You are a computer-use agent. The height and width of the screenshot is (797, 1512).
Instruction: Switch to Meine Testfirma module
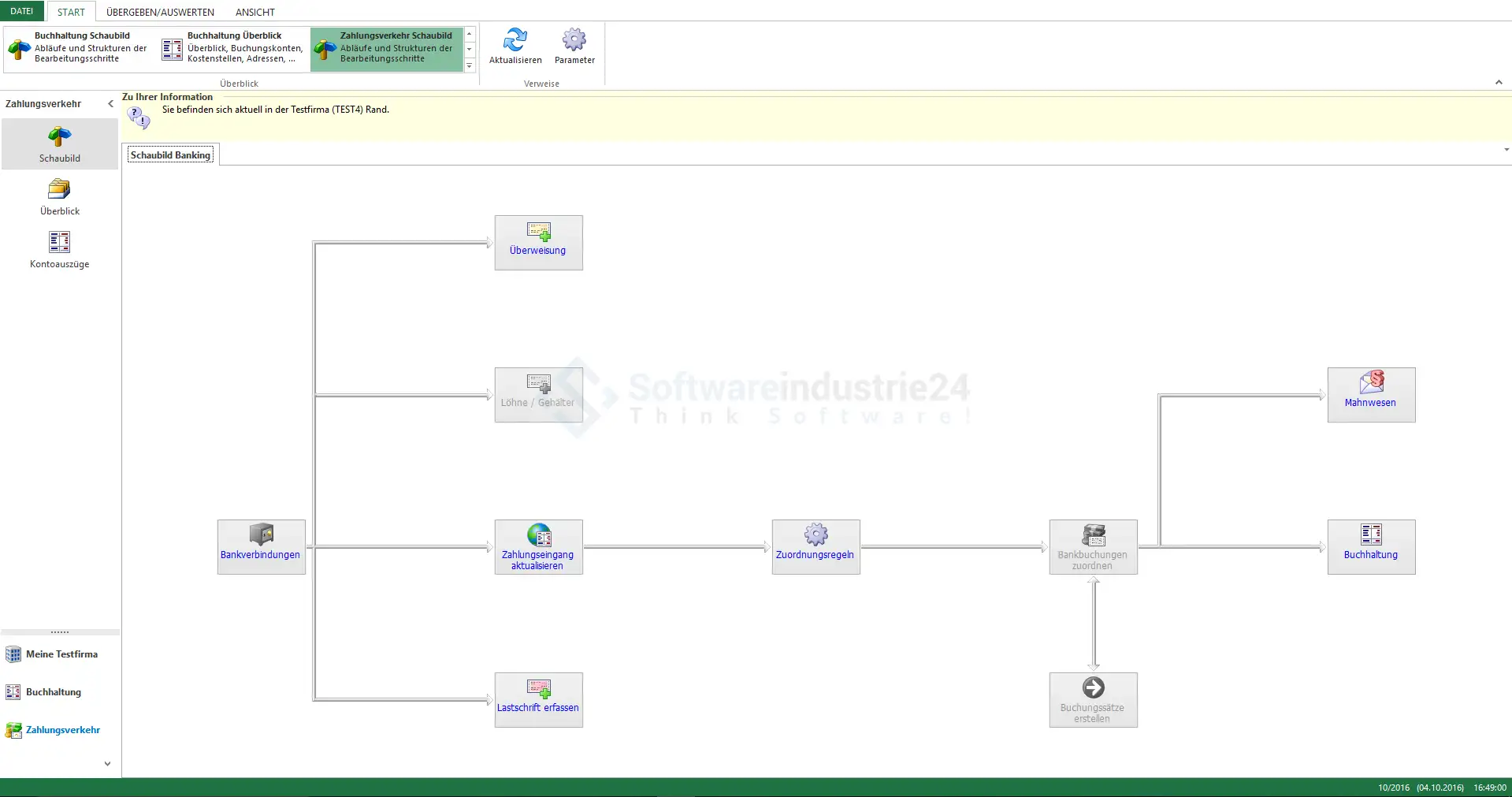[61, 654]
